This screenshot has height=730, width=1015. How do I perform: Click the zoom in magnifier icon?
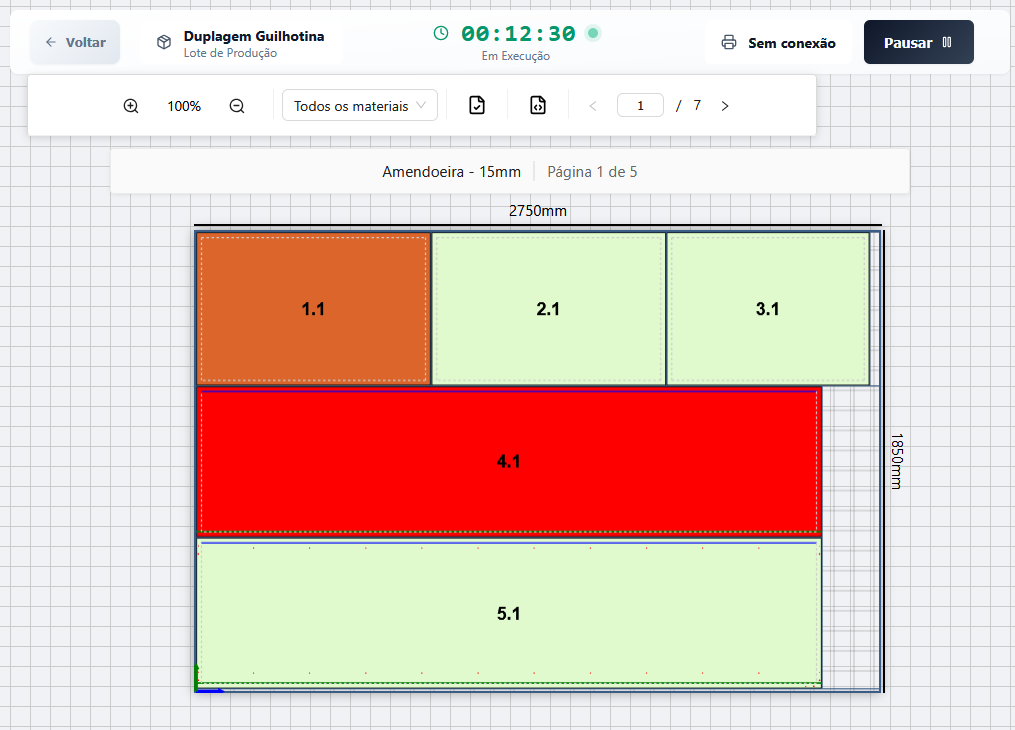pyautogui.click(x=131, y=106)
